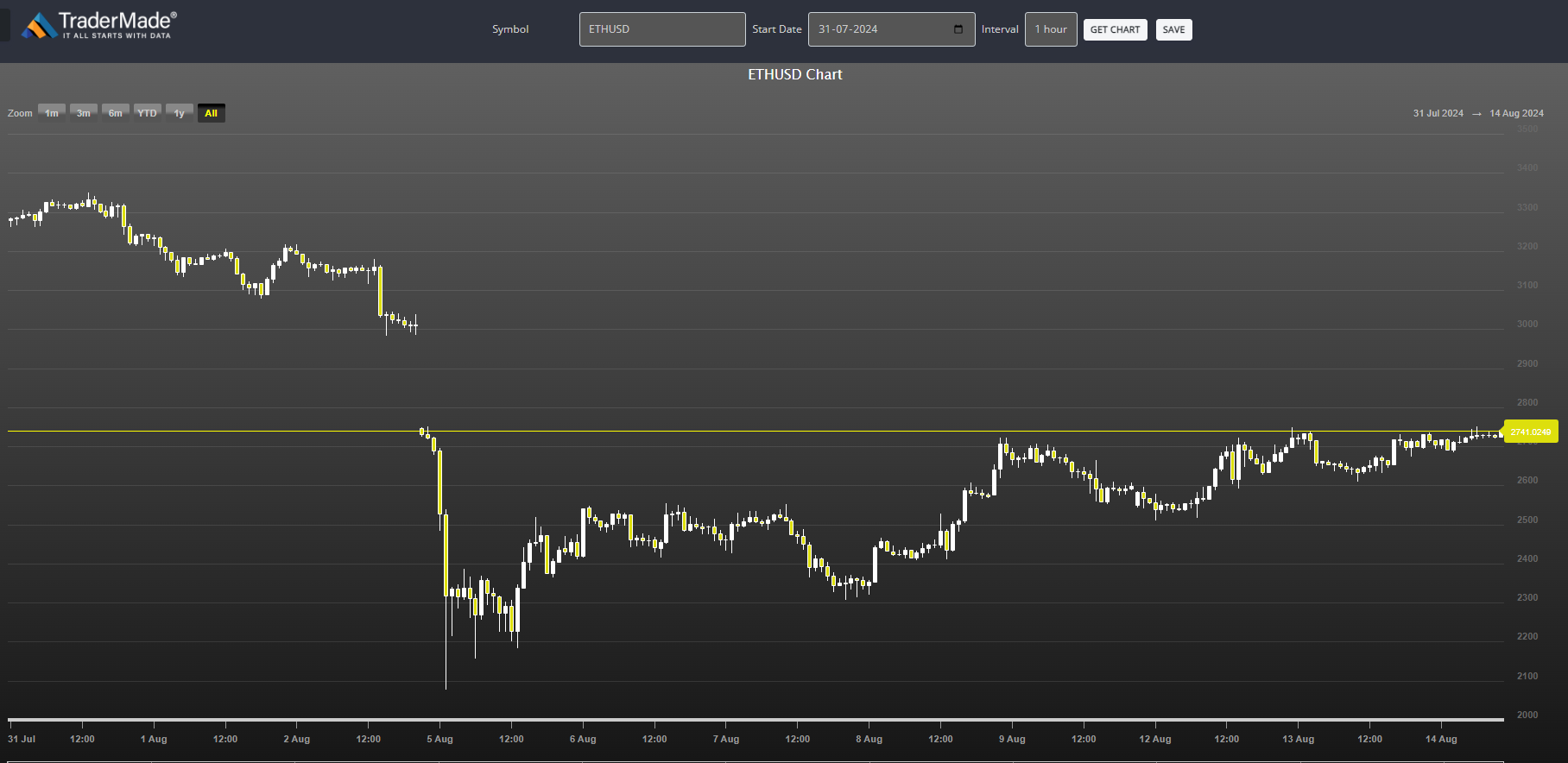The height and width of the screenshot is (763, 1568).
Task: Click the yellow 2741.0249 price label
Action: [1531, 432]
